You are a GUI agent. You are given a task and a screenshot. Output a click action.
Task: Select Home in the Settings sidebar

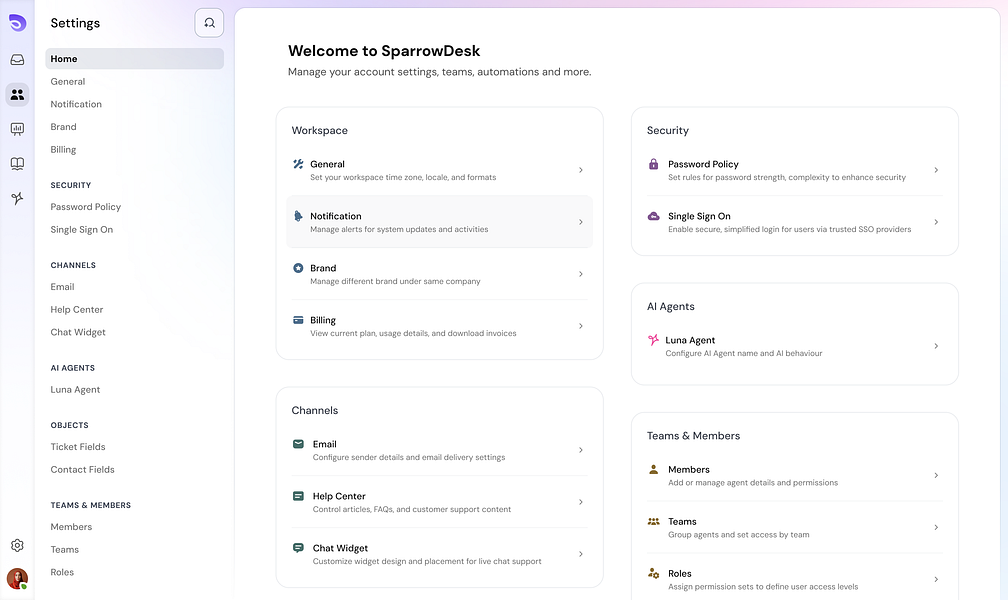click(63, 58)
